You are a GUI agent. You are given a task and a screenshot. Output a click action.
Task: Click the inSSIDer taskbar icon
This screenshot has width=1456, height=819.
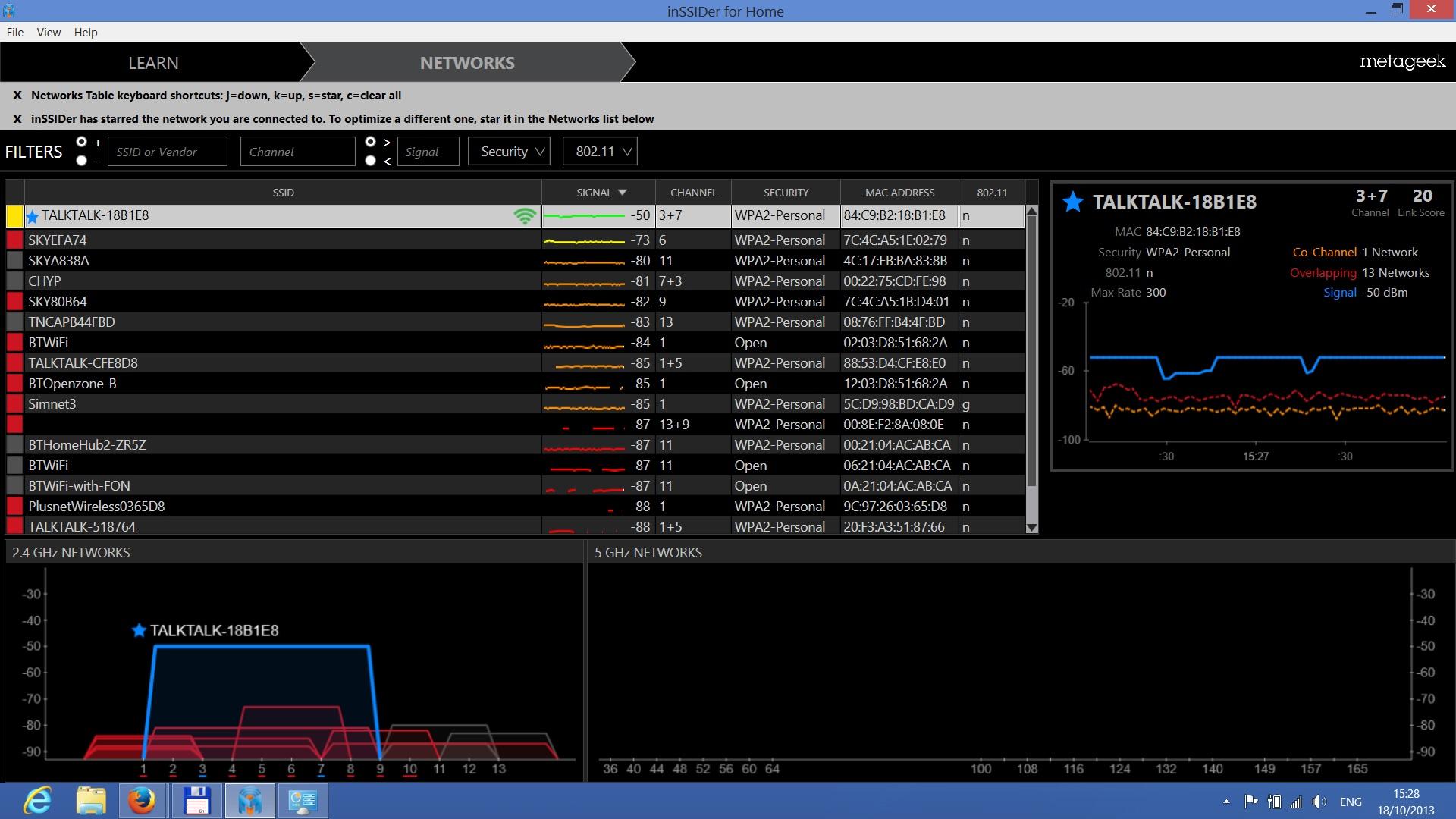[x=250, y=801]
